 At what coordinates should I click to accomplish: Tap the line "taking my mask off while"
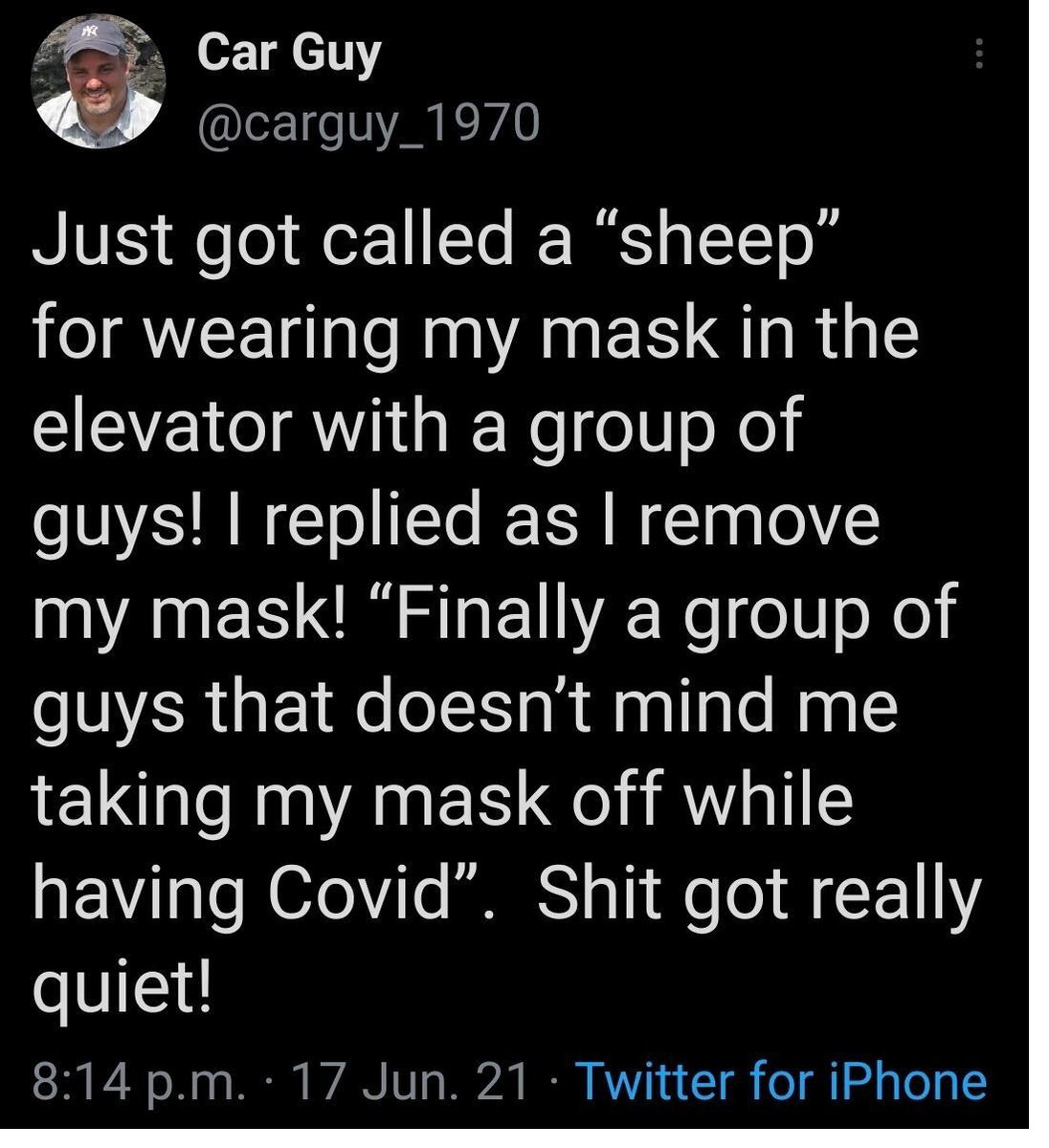(x=443, y=800)
